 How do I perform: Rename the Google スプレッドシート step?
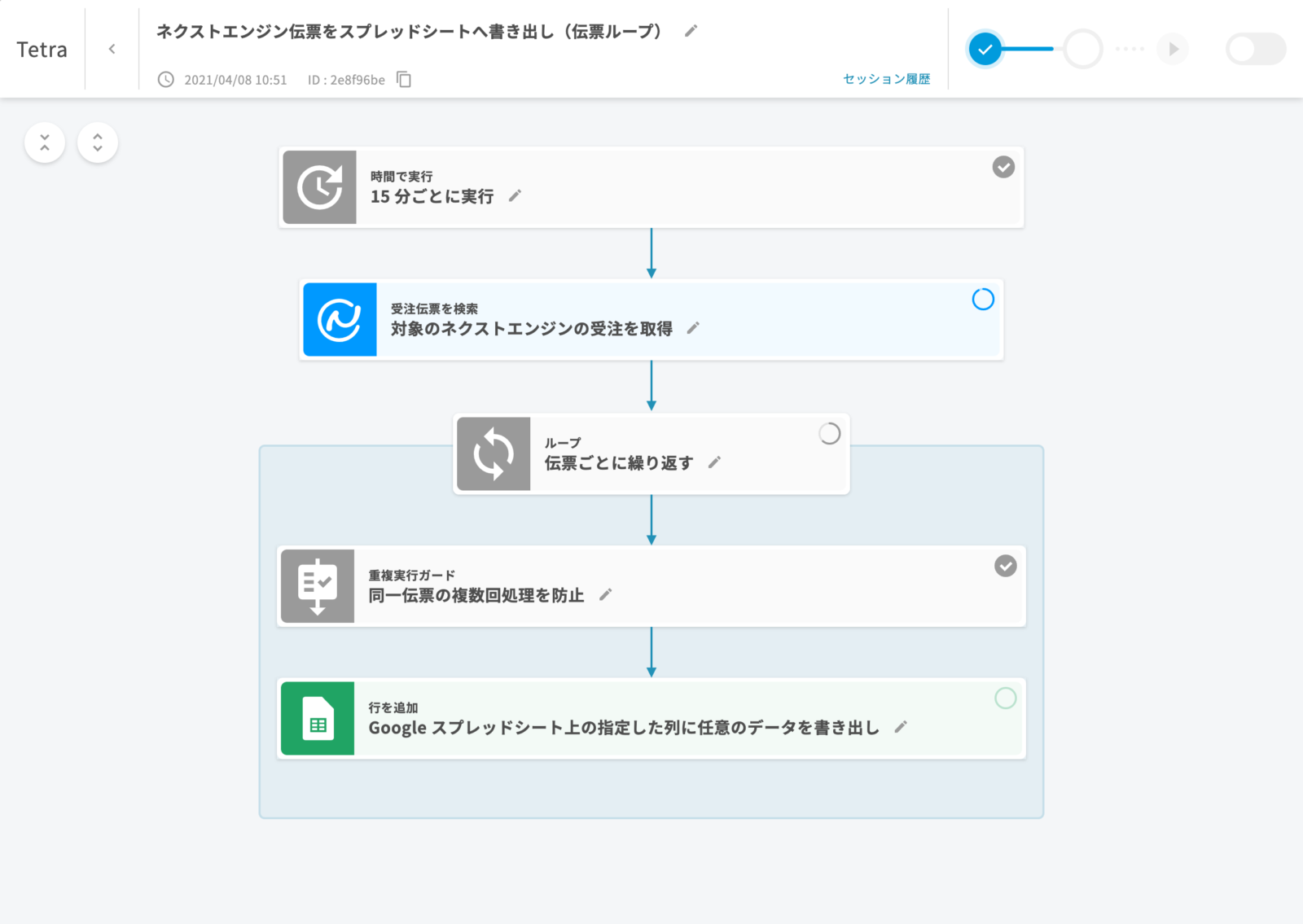coord(901,727)
